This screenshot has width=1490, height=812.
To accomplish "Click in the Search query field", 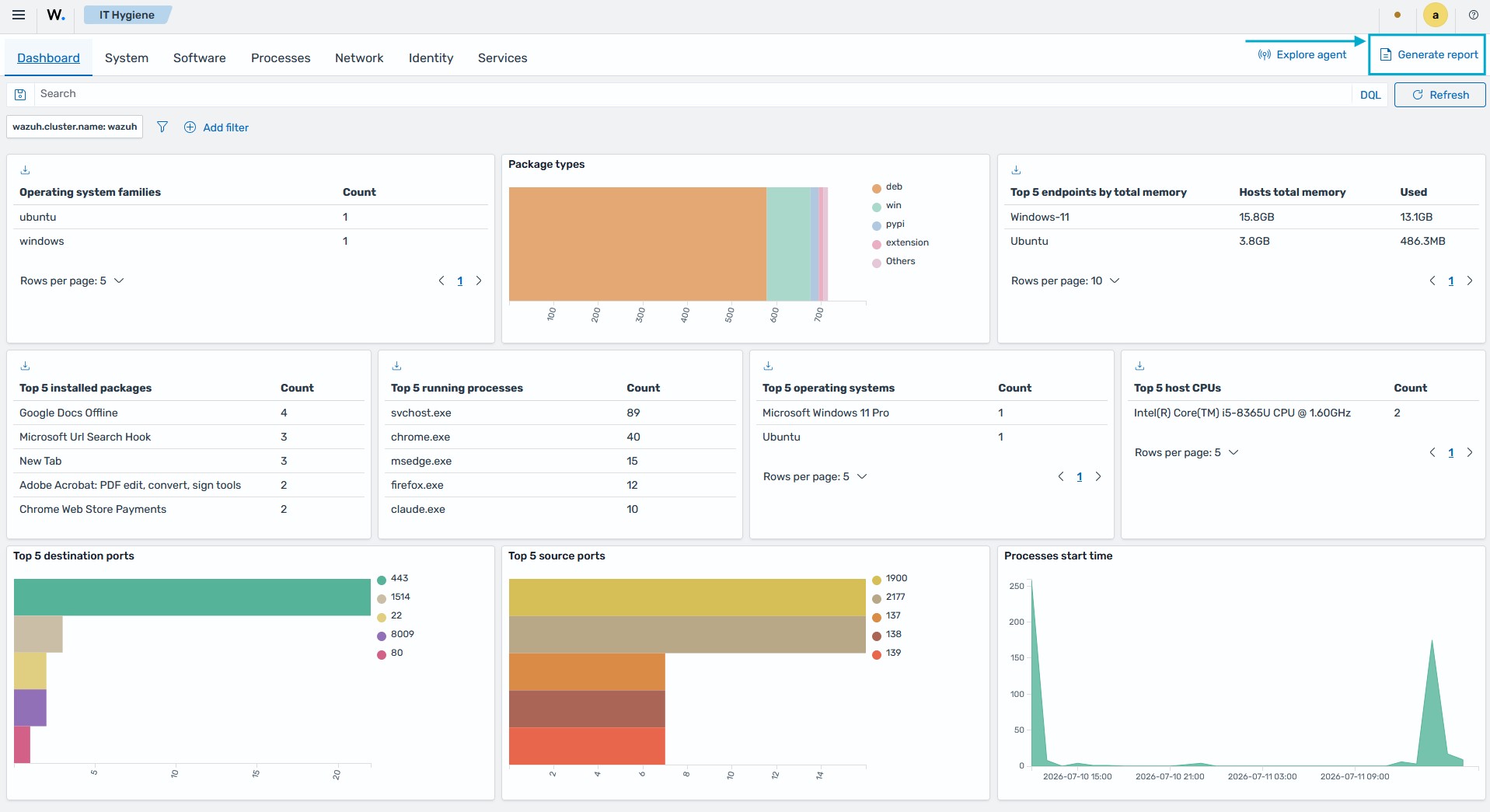I will (692, 94).
